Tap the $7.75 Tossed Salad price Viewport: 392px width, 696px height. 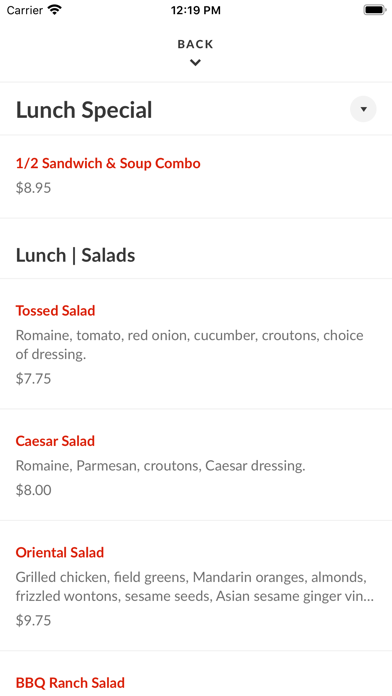click(33, 379)
